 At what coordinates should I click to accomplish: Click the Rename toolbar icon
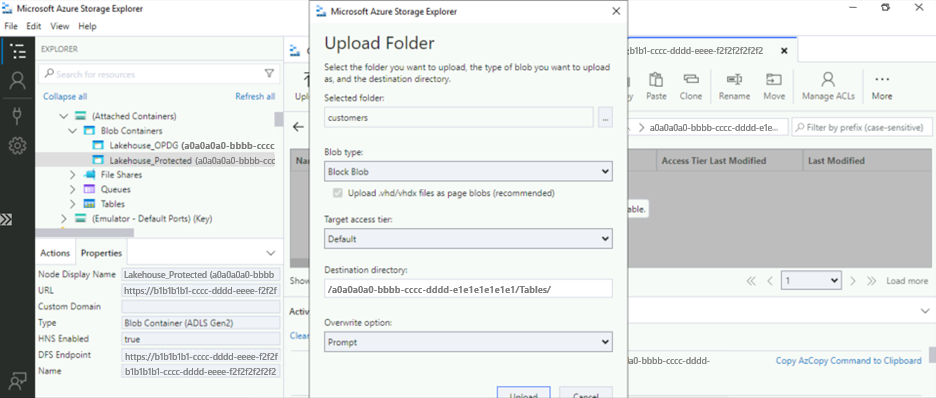click(x=734, y=87)
